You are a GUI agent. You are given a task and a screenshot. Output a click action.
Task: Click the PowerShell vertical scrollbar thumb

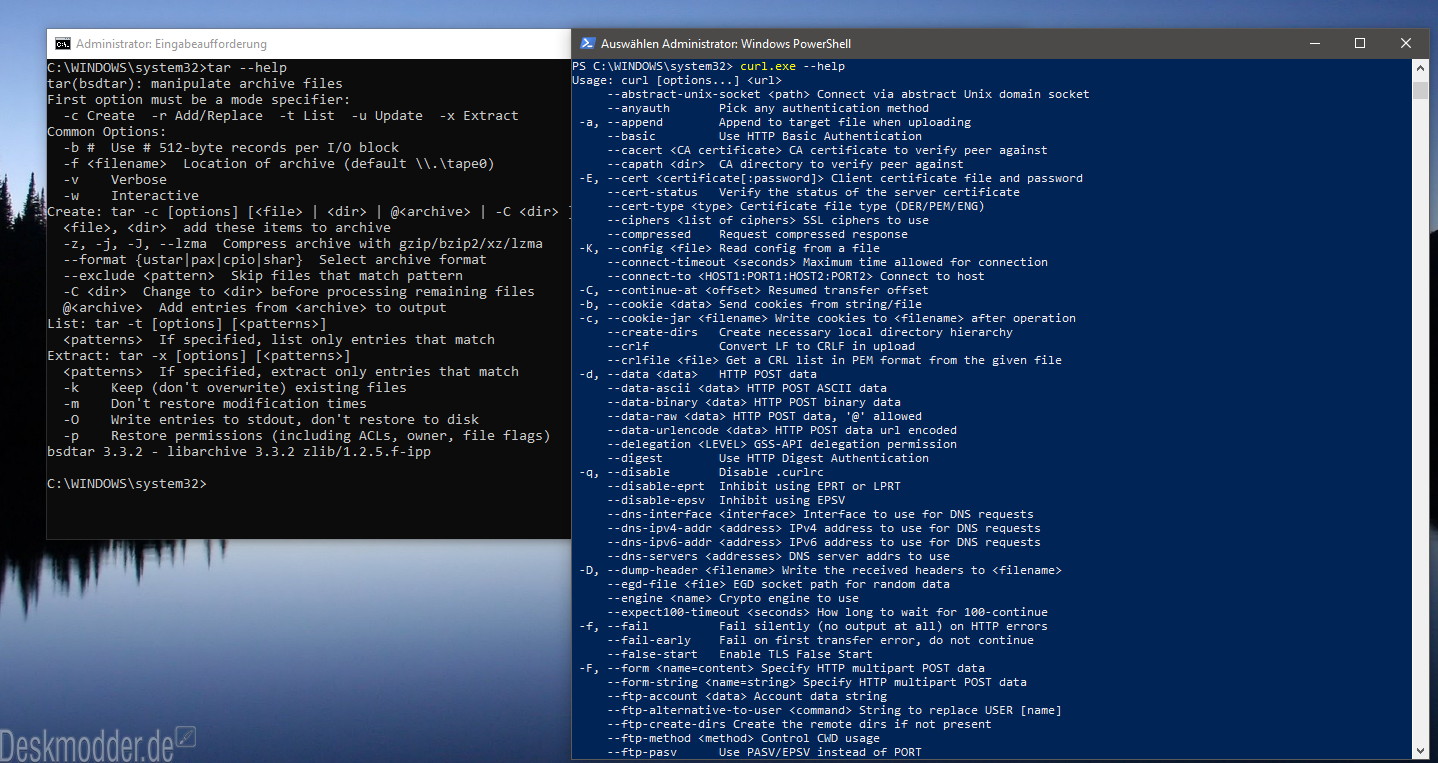point(1420,90)
